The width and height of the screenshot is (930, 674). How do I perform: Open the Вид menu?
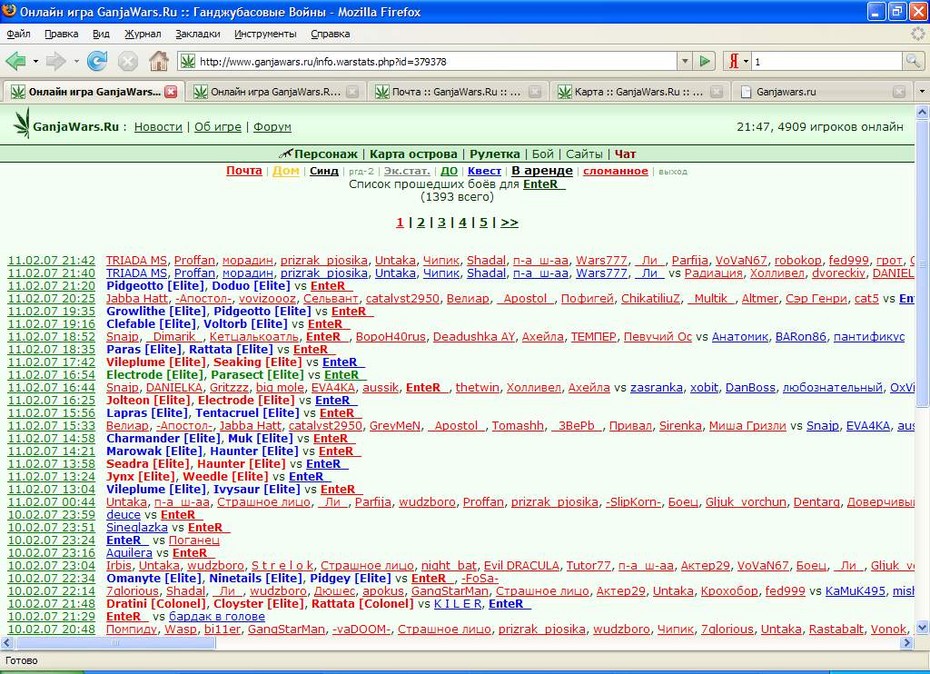click(x=101, y=34)
